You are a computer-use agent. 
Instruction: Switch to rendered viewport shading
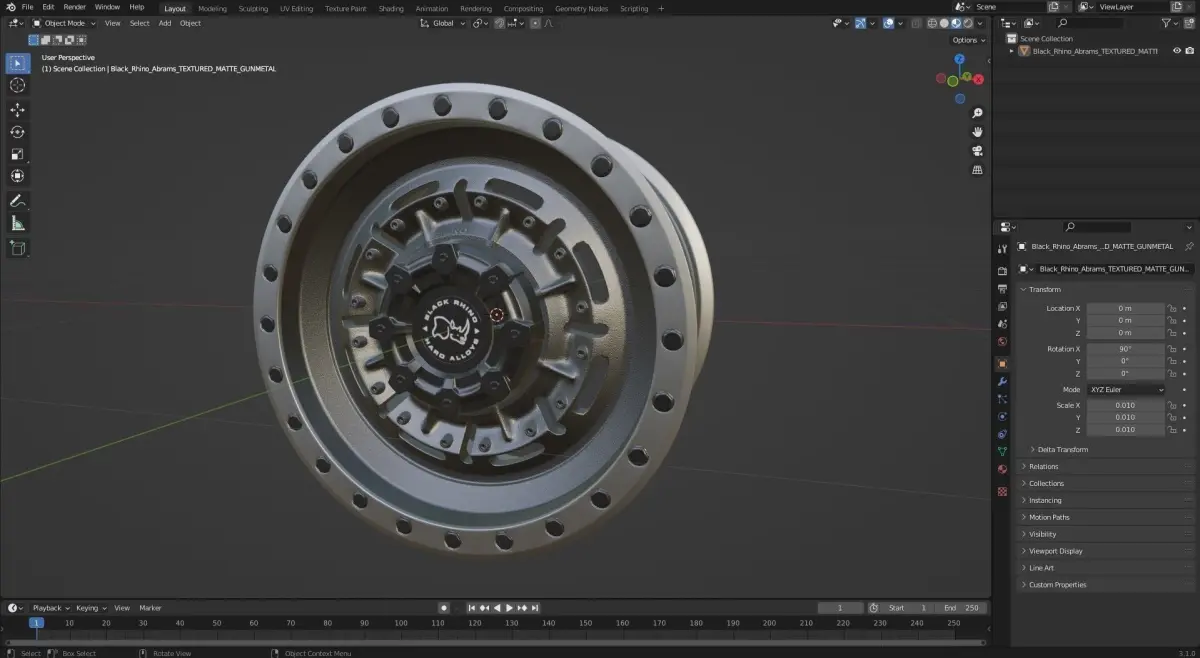click(967, 23)
